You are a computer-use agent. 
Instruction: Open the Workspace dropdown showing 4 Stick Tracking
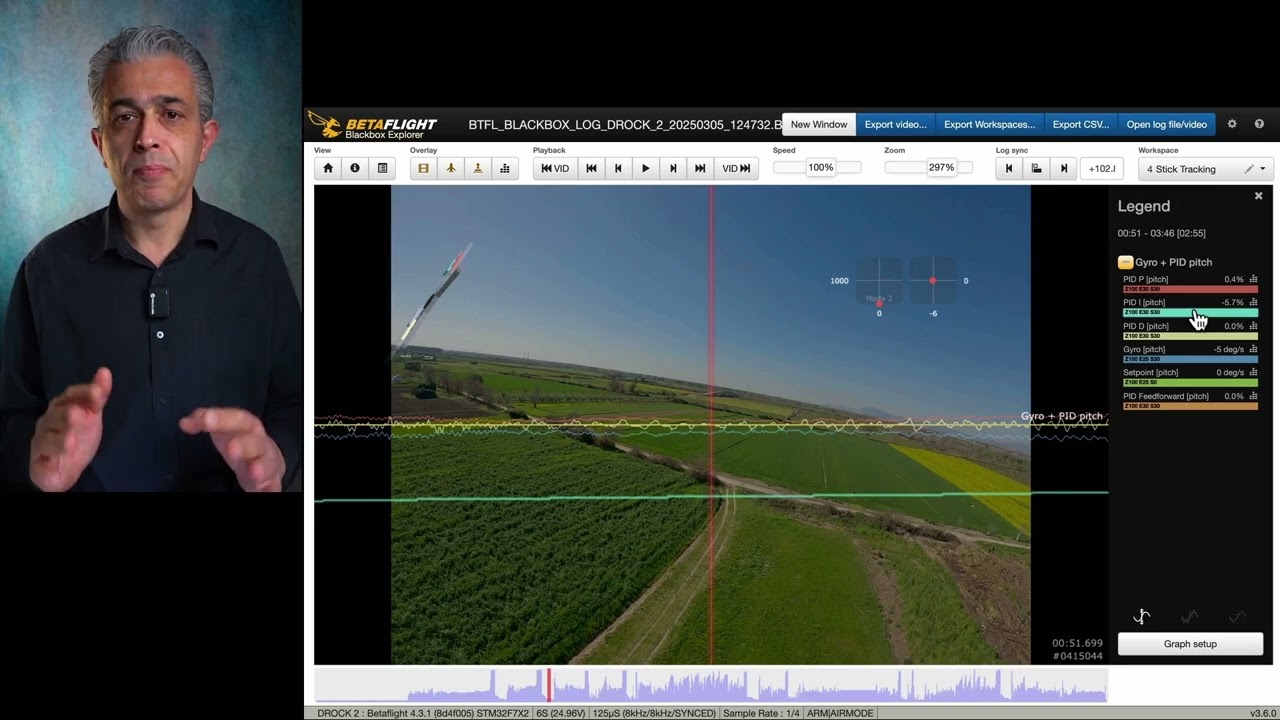pyautogui.click(x=1205, y=169)
